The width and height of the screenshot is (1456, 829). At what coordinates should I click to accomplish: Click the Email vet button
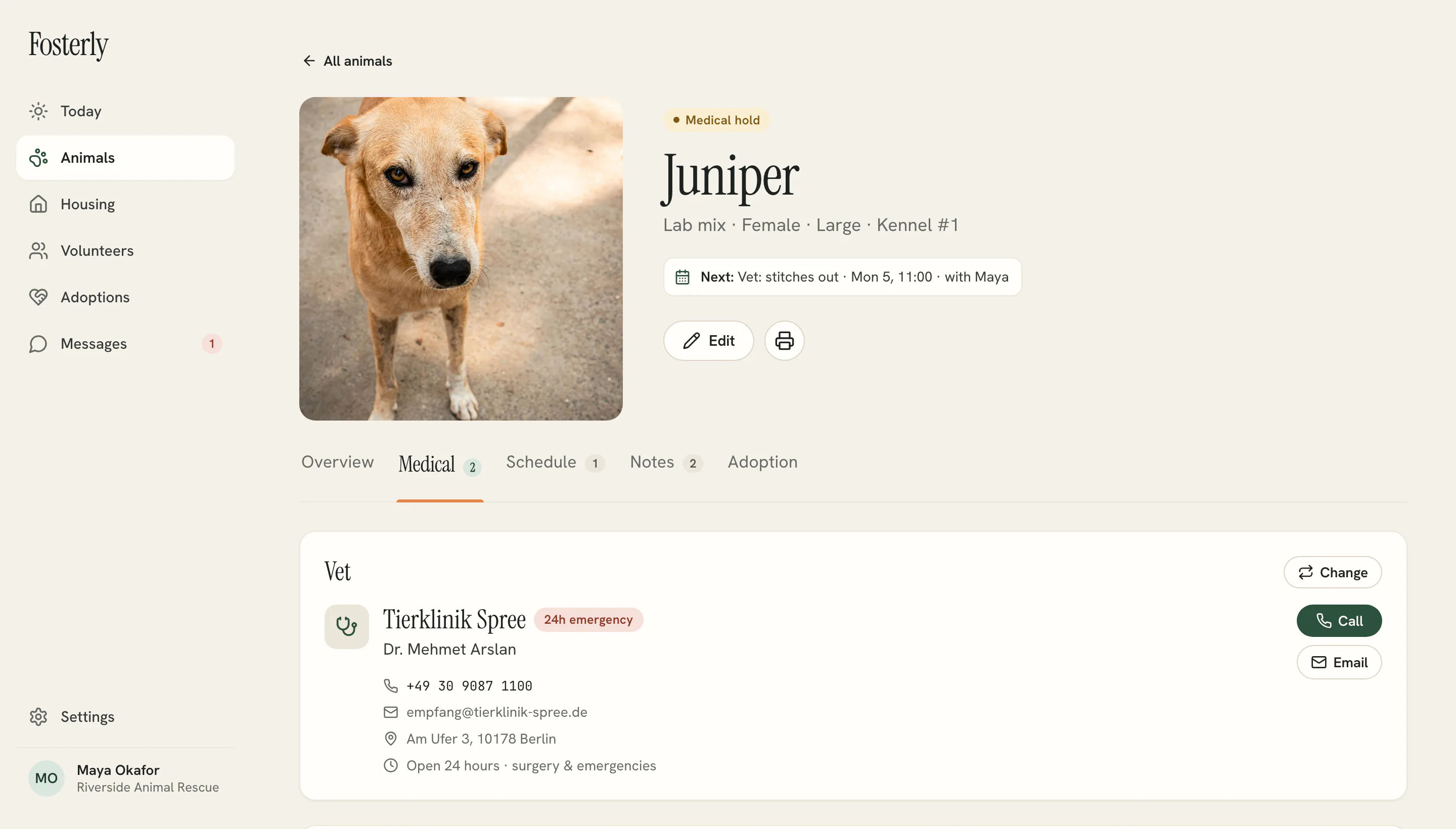click(1339, 662)
